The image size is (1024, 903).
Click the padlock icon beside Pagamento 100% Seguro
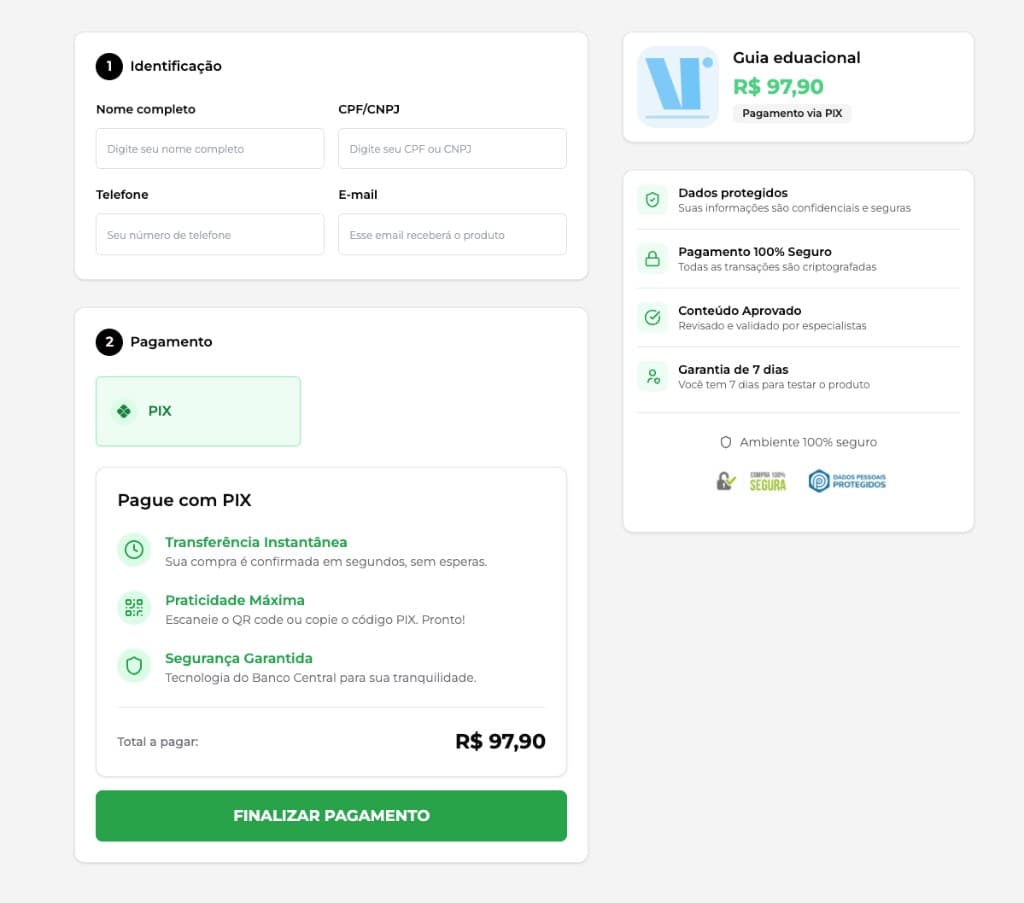652,259
